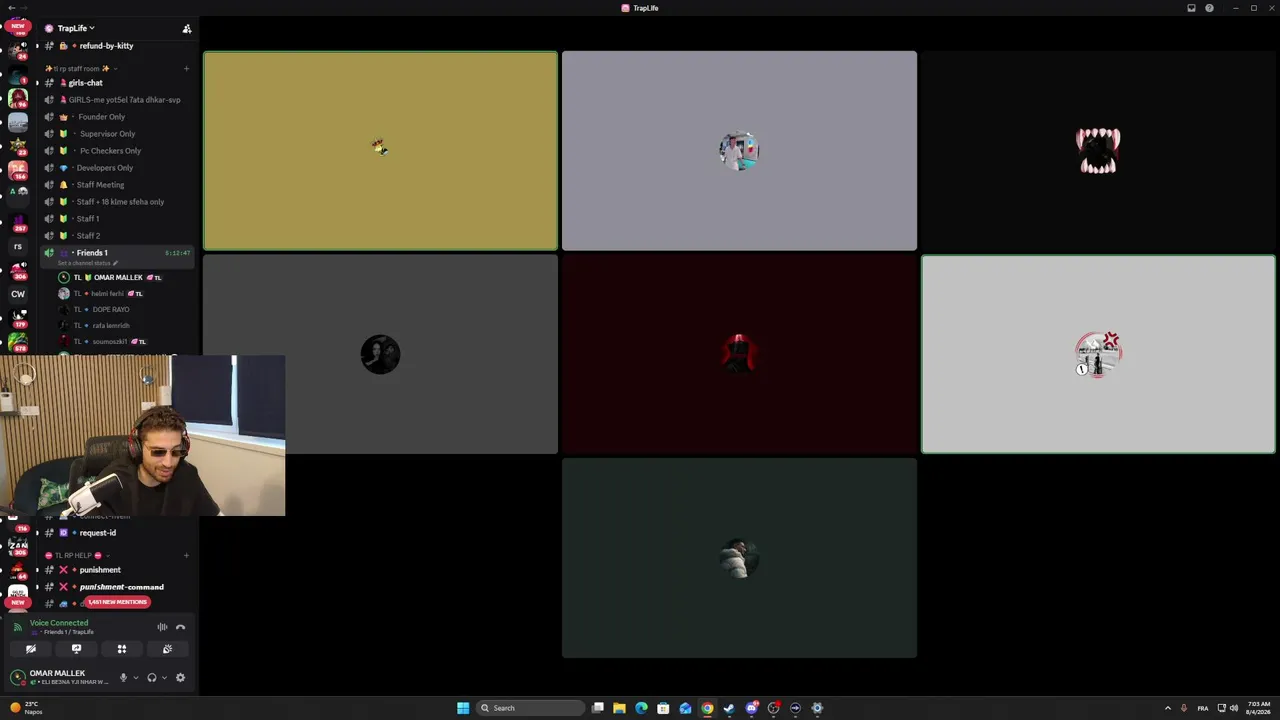This screenshot has height=720, width=1280.
Task: Turn on the camera in voice panel
Action: [31, 649]
